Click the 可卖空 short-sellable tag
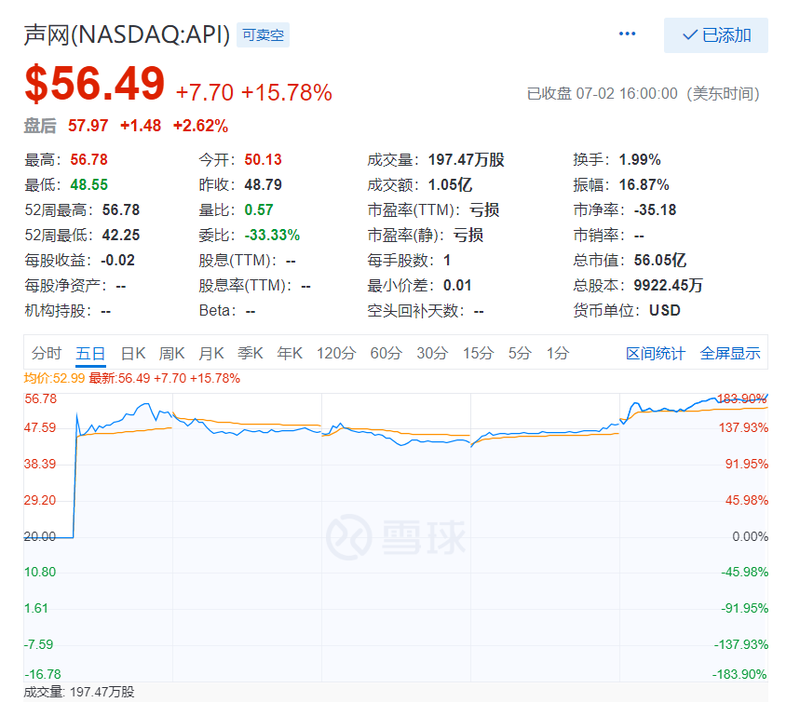 click(263, 35)
